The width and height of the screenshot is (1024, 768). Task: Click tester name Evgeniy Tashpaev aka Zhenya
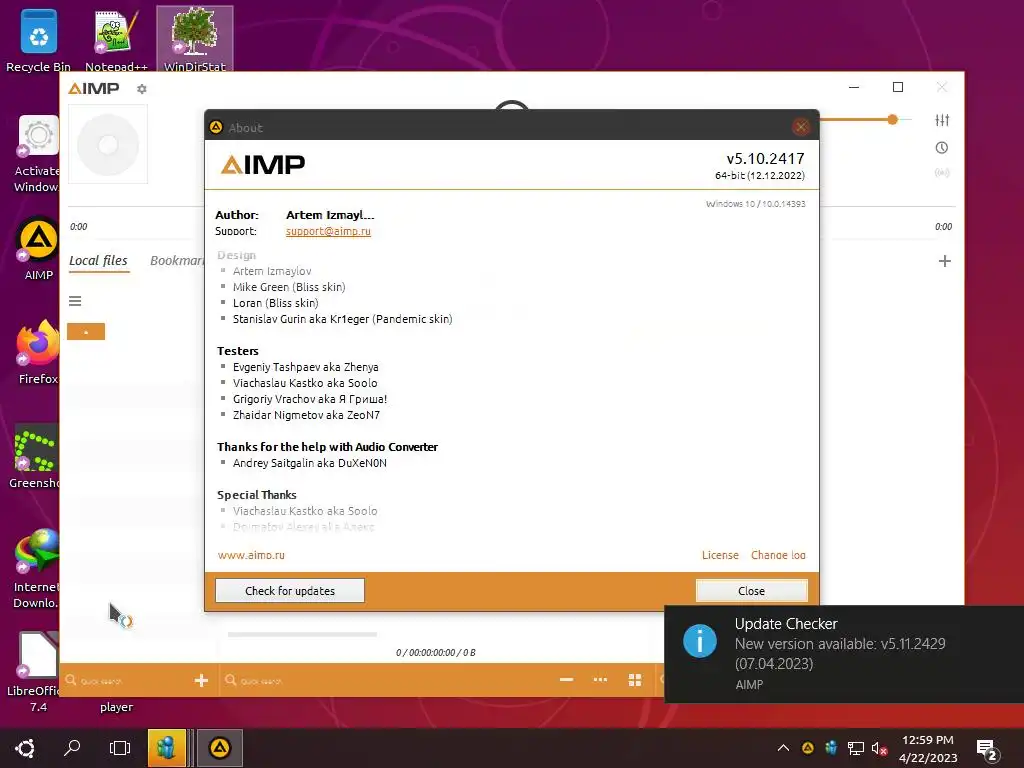coord(306,367)
